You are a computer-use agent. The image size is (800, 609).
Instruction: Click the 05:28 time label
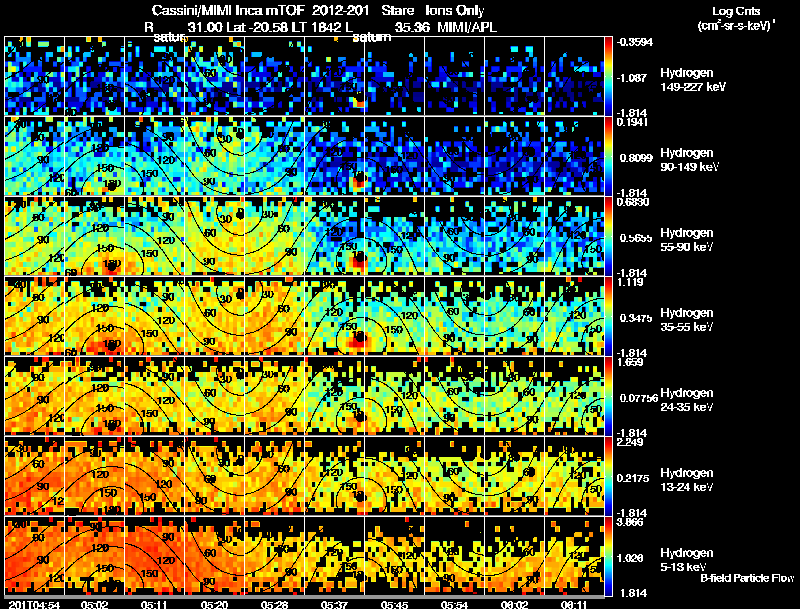[274, 604]
